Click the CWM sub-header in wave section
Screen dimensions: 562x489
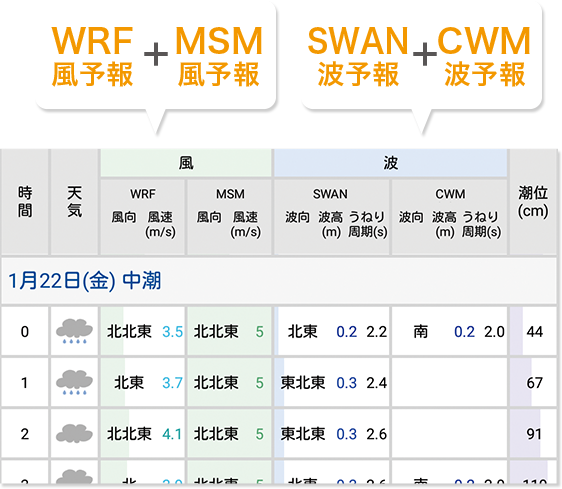[x=450, y=194]
